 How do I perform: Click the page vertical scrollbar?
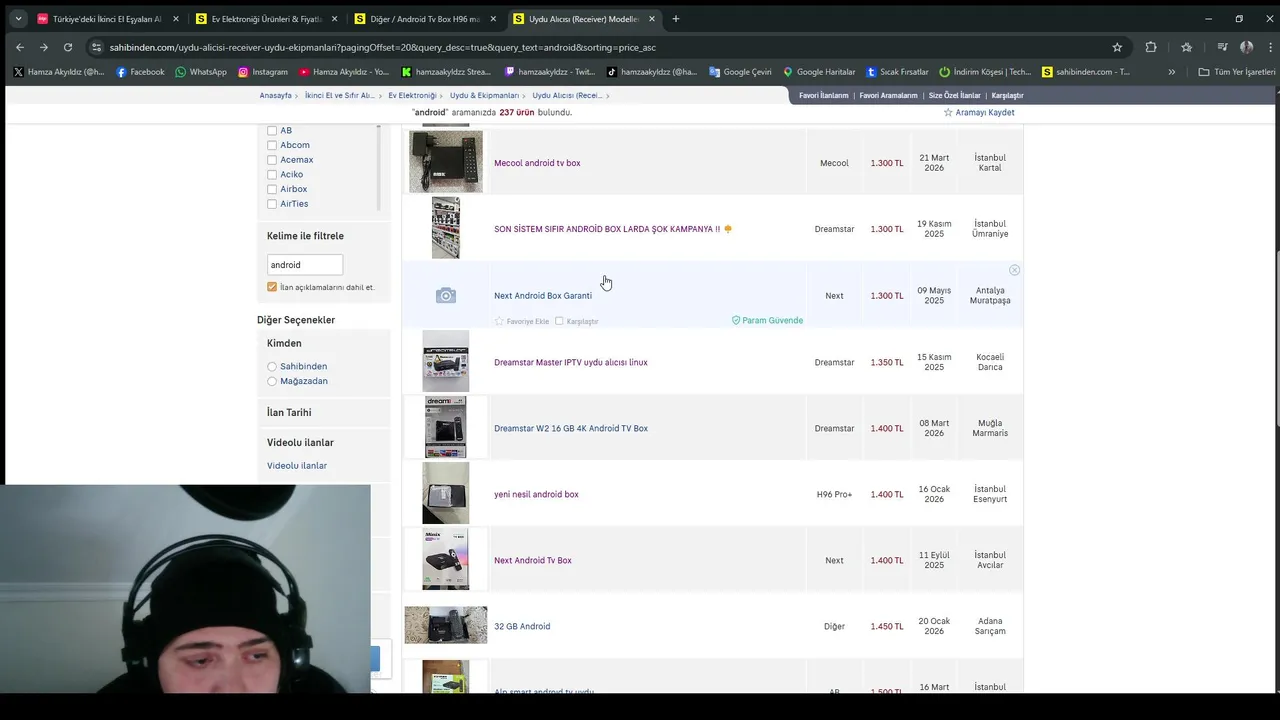coord(1277,340)
